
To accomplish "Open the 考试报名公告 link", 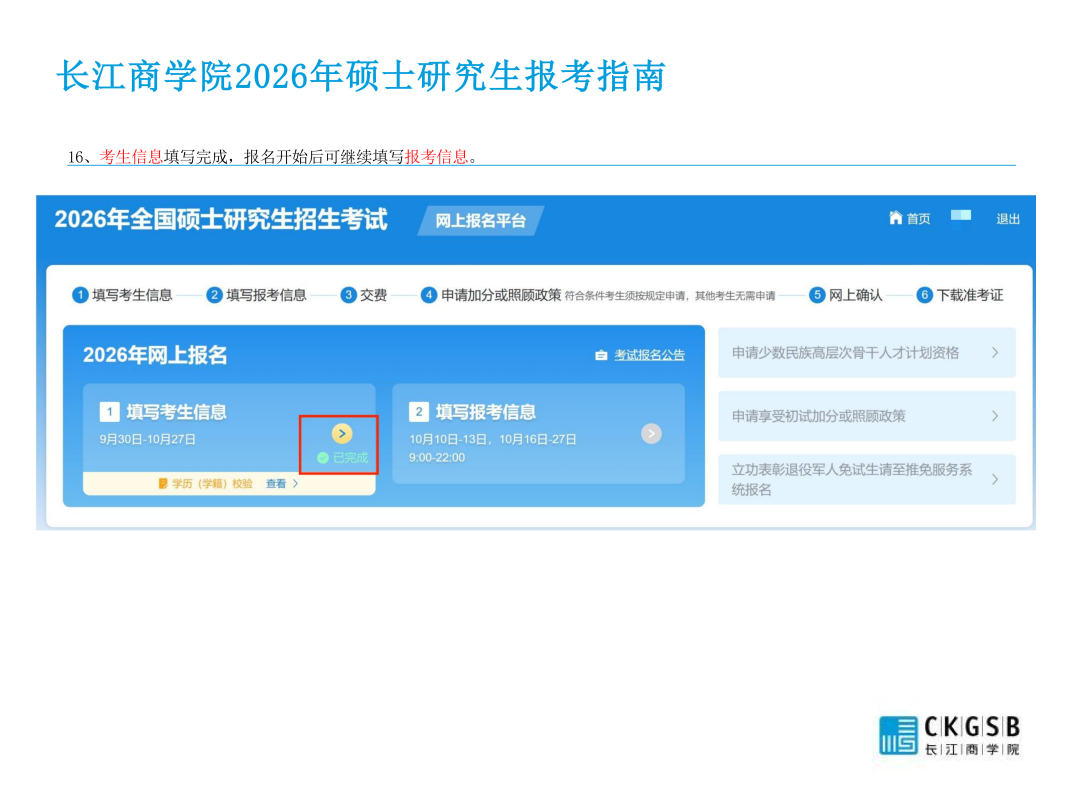I will [649, 356].
